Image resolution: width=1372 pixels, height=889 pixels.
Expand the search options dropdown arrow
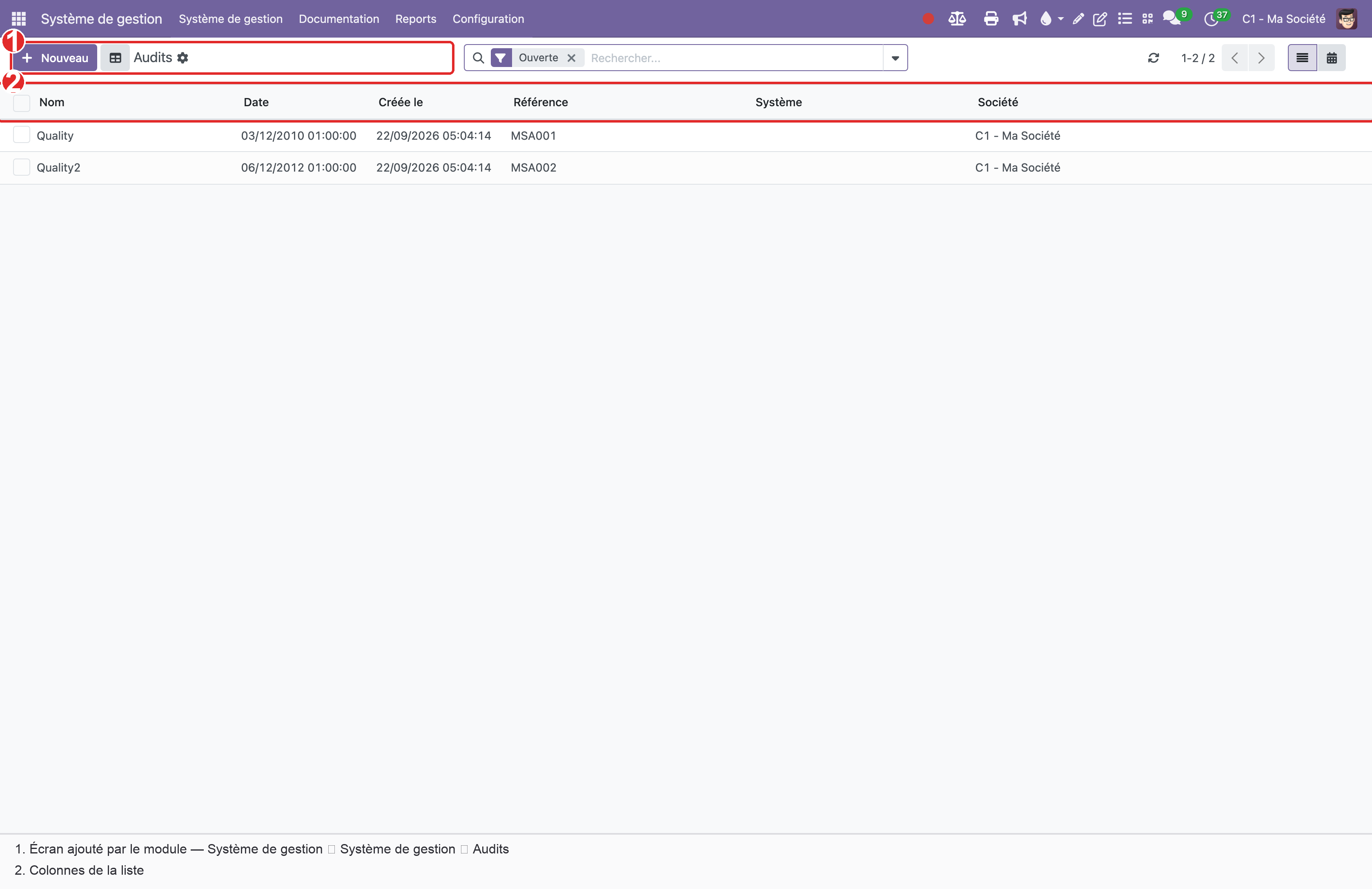[895, 58]
